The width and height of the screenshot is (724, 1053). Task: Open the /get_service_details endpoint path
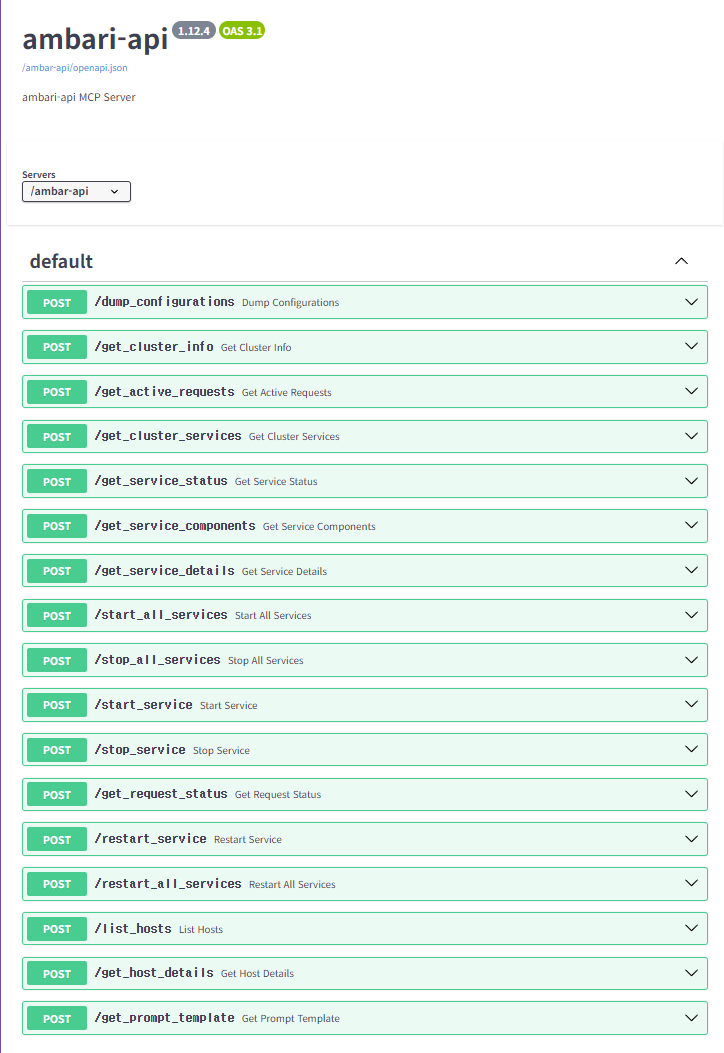point(165,571)
